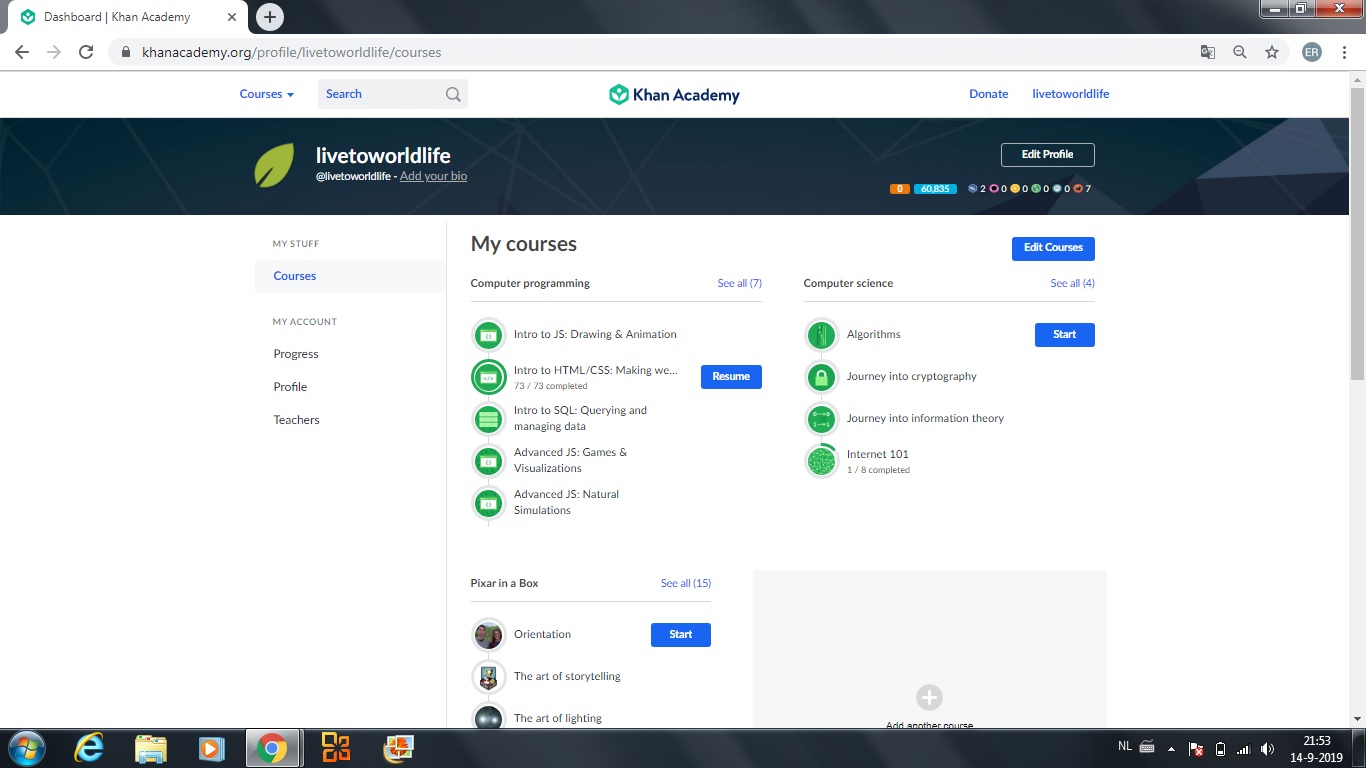Open the Courses dropdown menu
Screen dimensions: 1366x768
pyautogui.click(x=267, y=94)
